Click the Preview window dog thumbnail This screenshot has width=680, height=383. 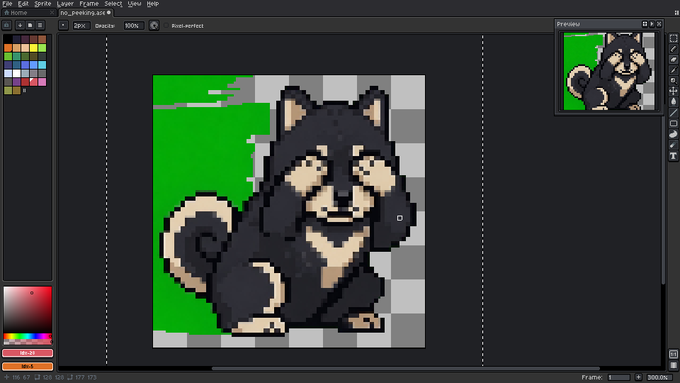608,71
